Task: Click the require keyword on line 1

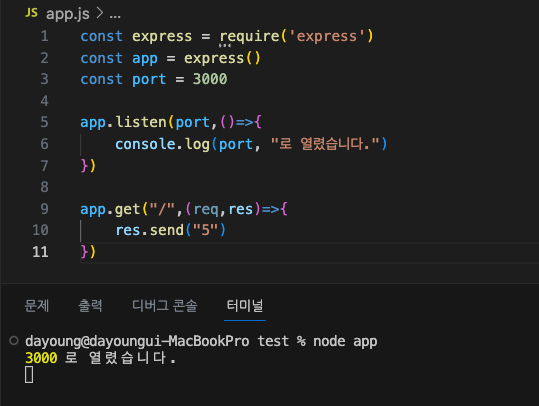Action: (x=250, y=36)
